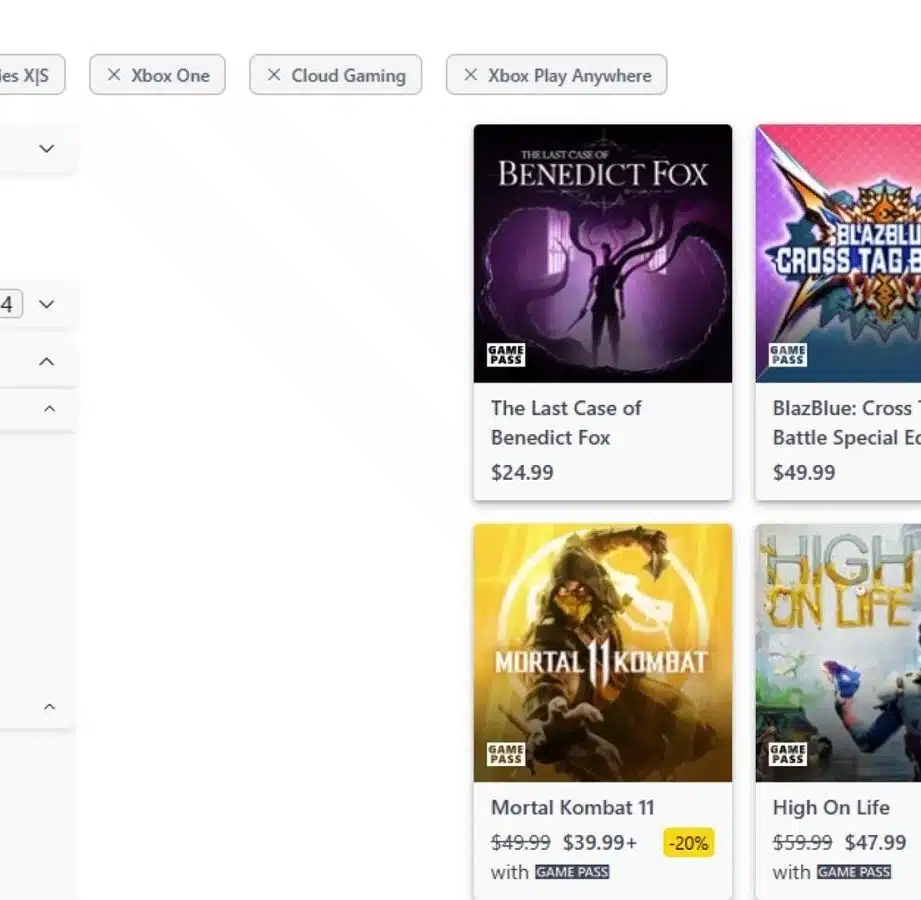Image resolution: width=921 pixels, height=900 pixels.
Task: Click the $49.99 price under BlazBlue
Action: [x=804, y=472]
